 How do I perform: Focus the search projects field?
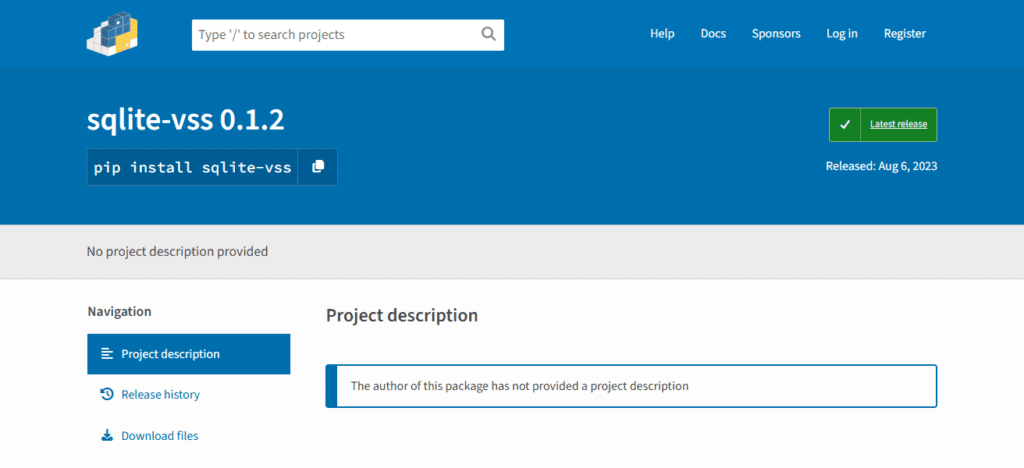point(348,35)
